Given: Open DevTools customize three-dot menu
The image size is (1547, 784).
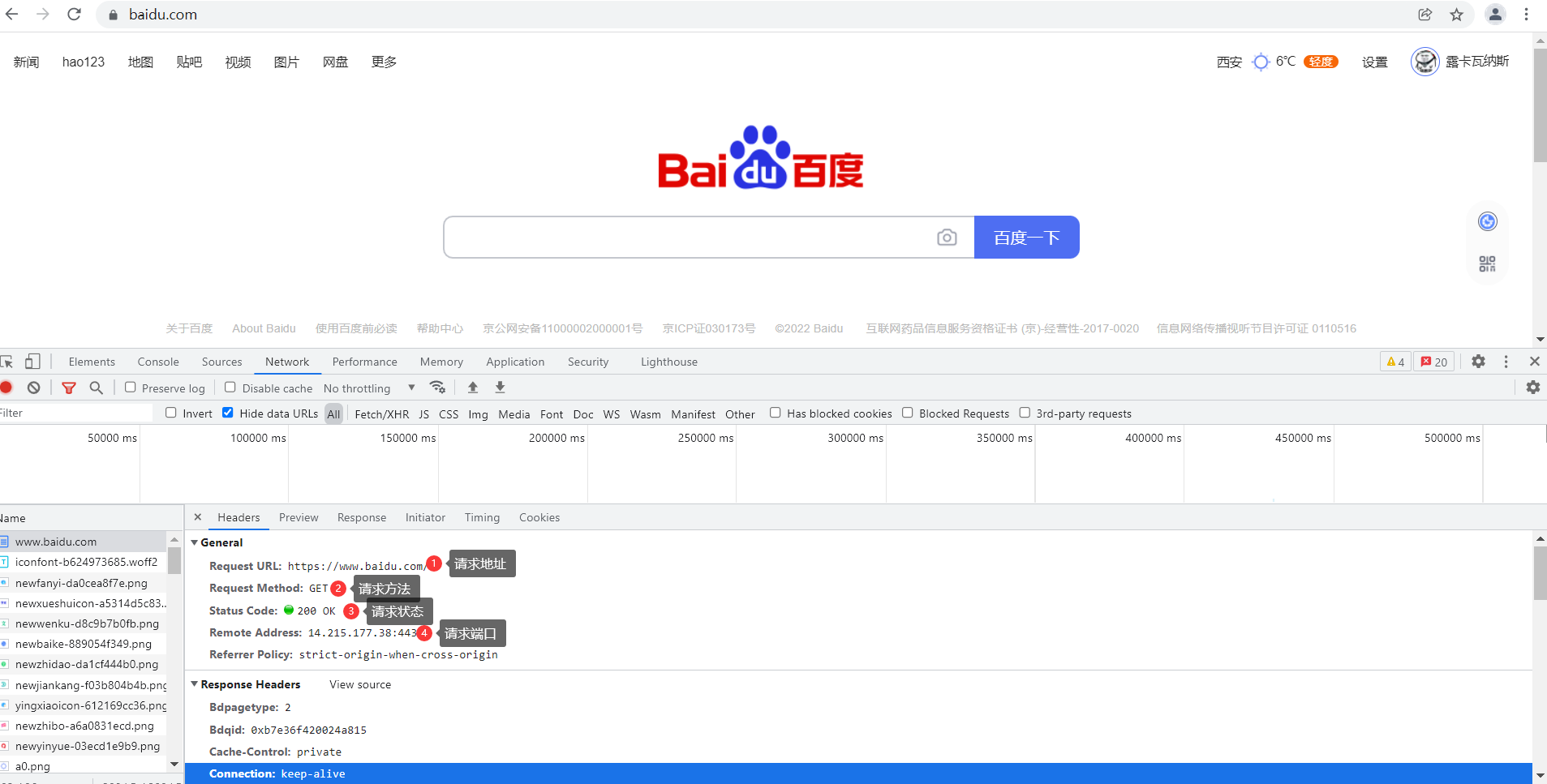Looking at the screenshot, I should [x=1506, y=362].
